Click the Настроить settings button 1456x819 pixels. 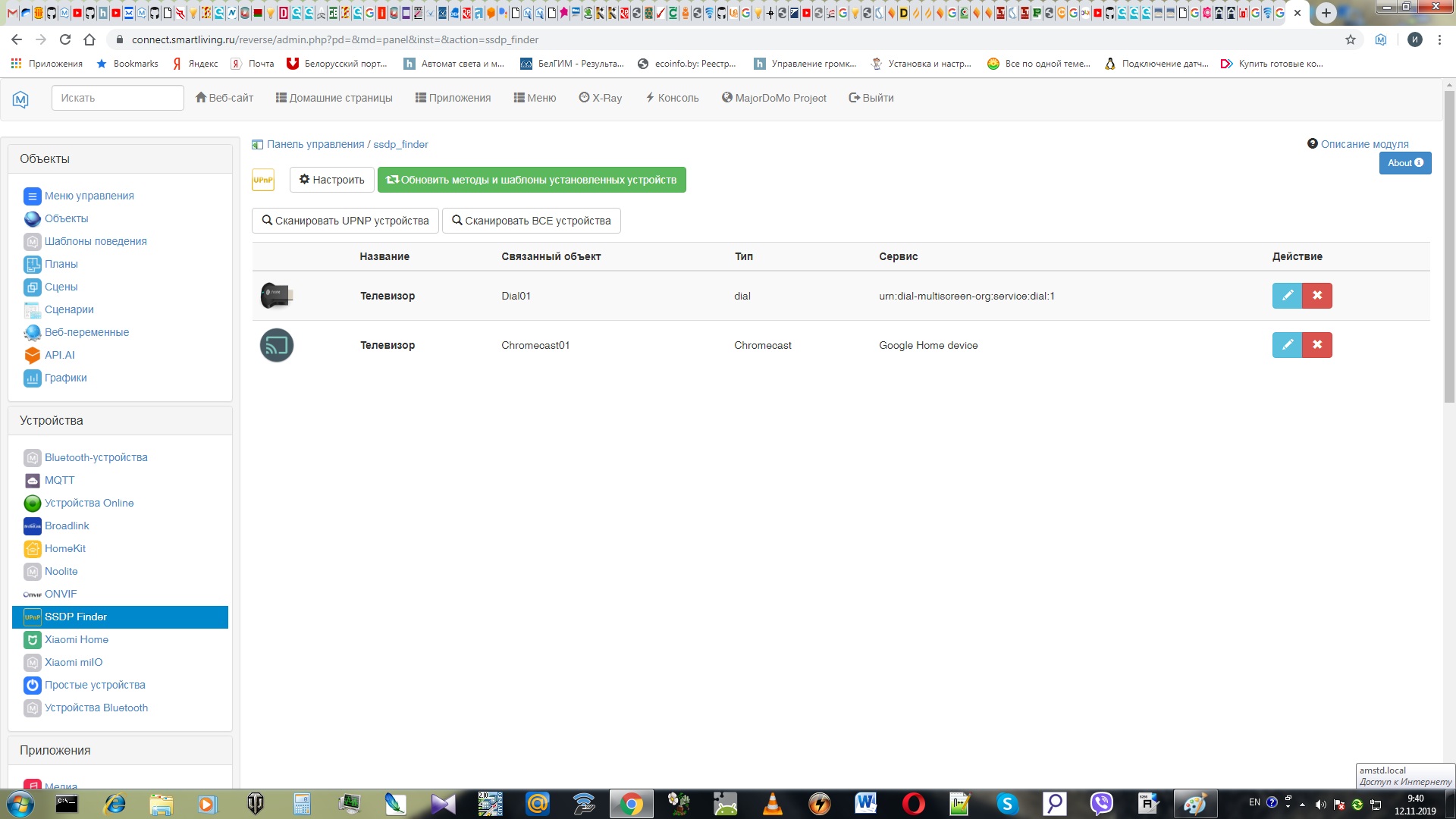[x=331, y=180]
